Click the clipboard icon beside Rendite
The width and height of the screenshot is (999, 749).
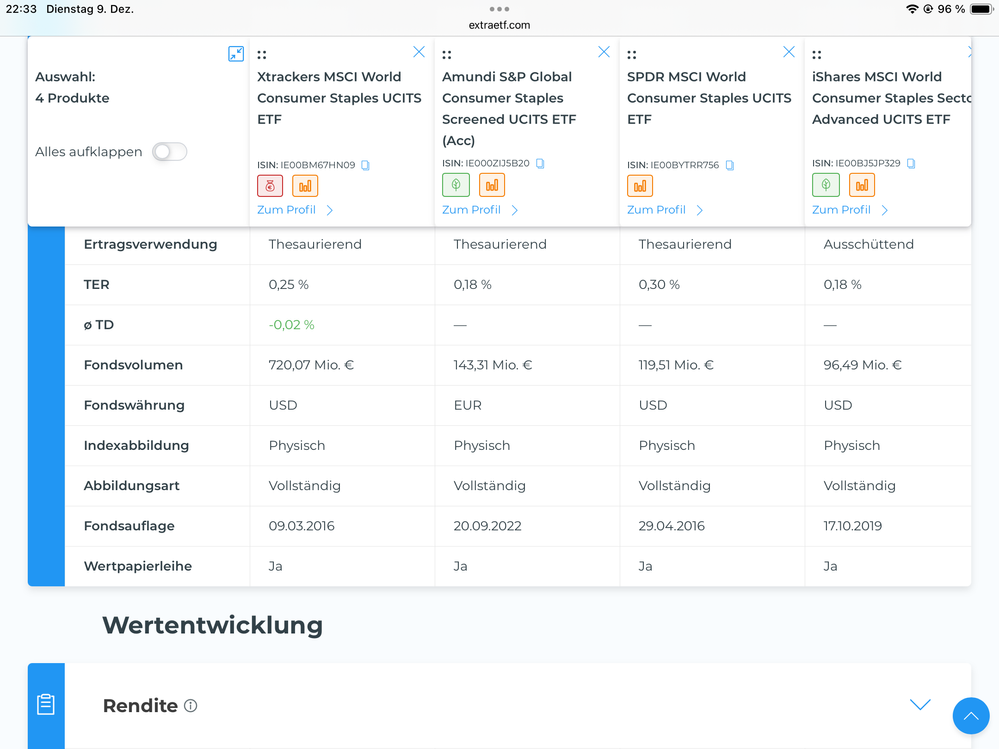coord(46,704)
